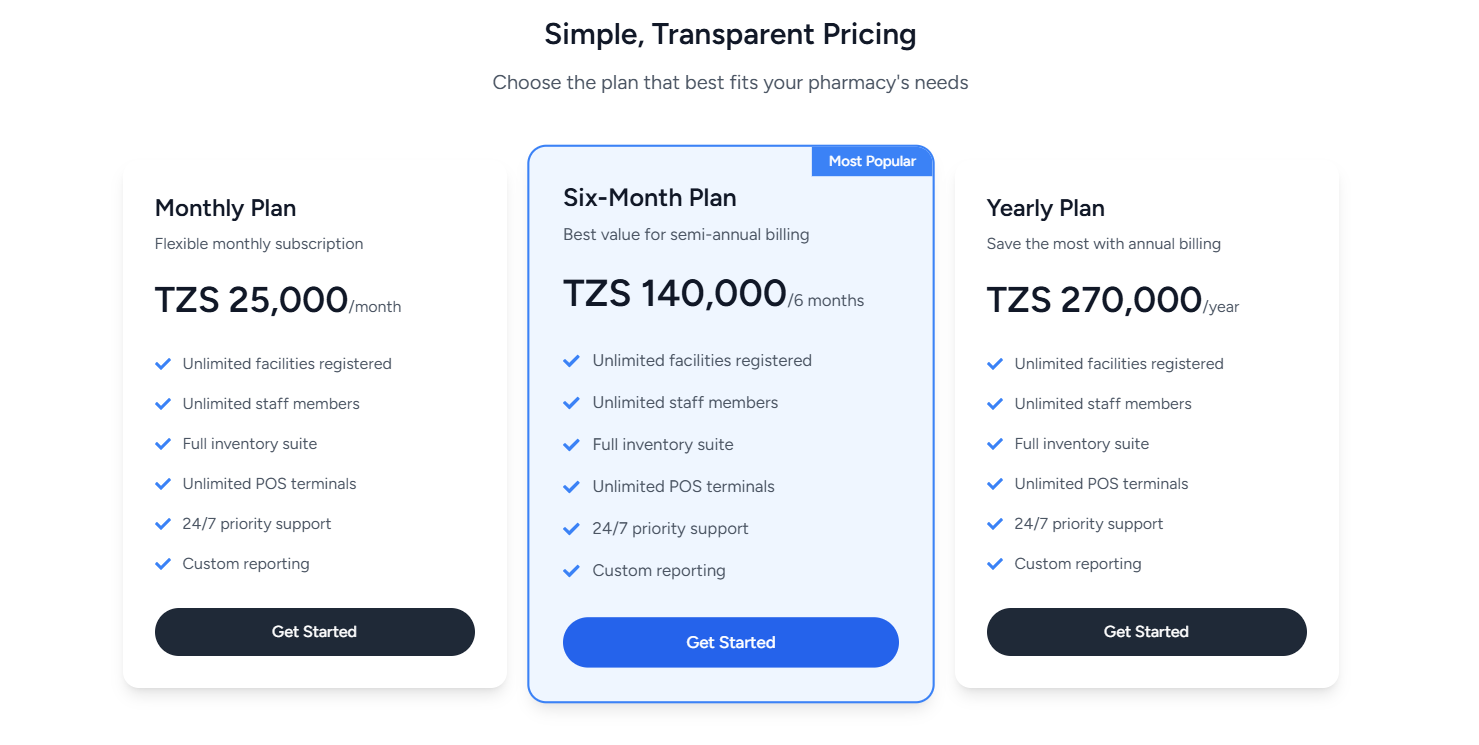Click the TZS 25,000 price text
The image size is (1479, 745).
[251, 300]
